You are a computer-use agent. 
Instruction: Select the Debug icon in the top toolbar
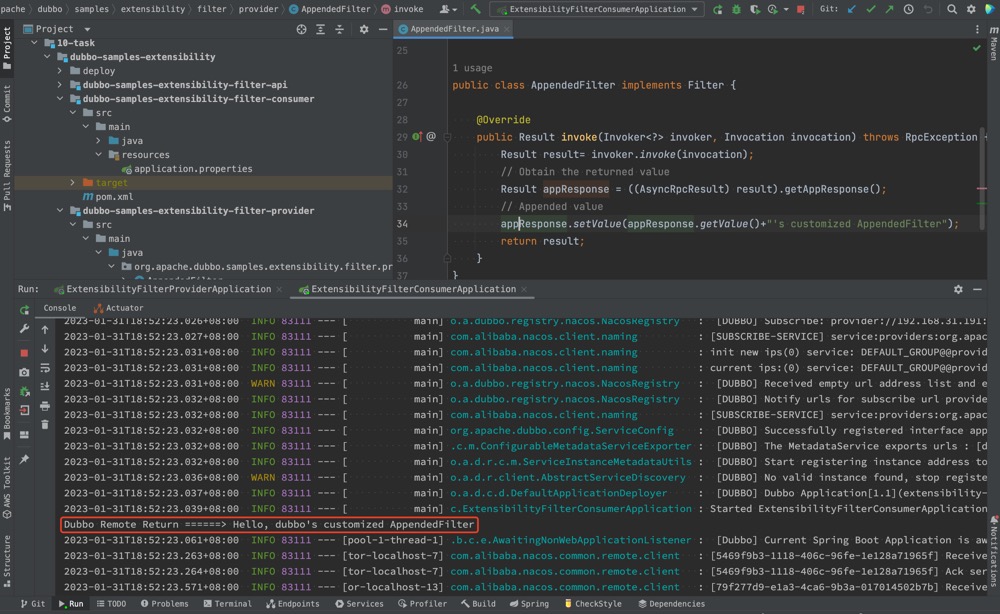pyautogui.click(x=736, y=9)
